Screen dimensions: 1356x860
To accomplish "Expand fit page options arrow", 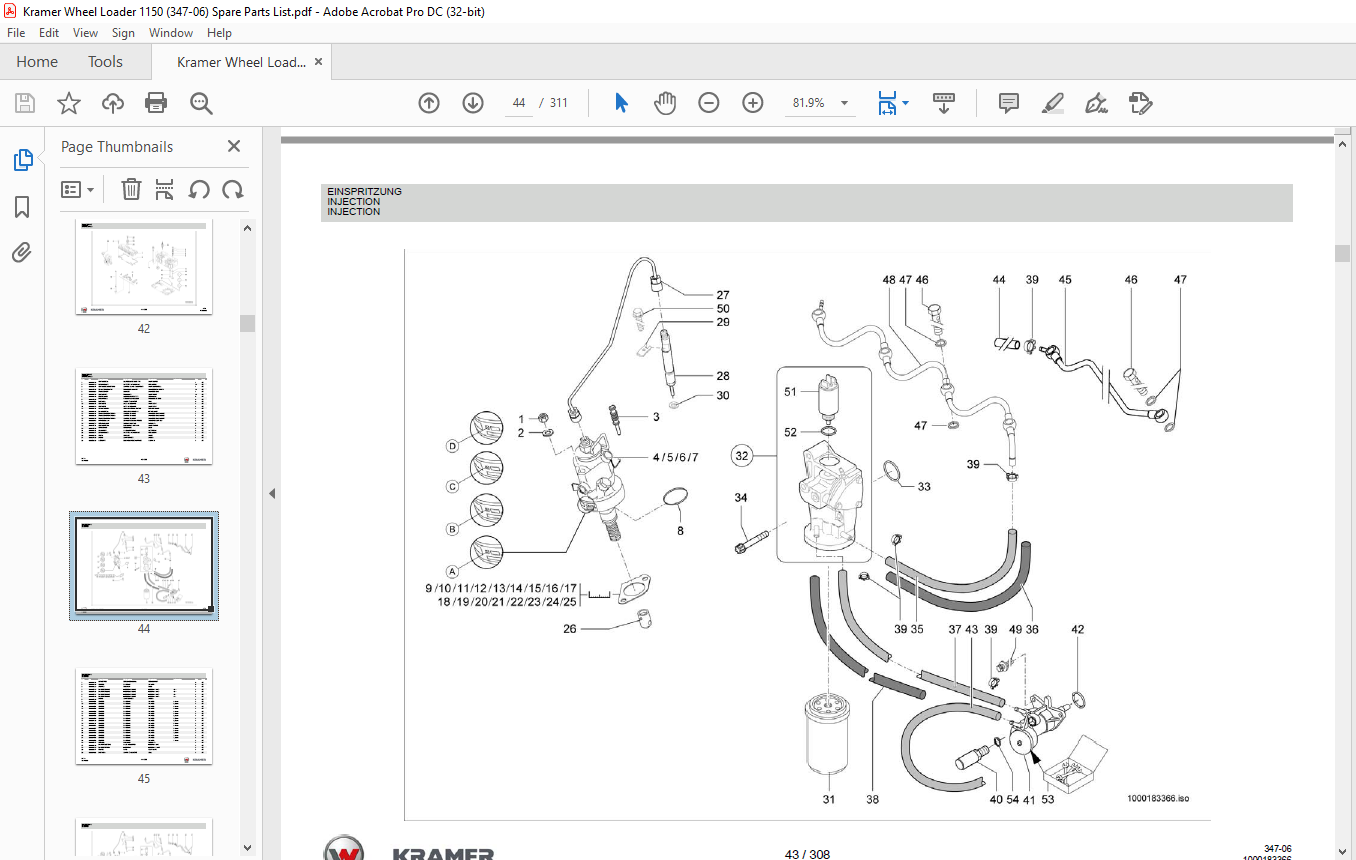I will [905, 103].
